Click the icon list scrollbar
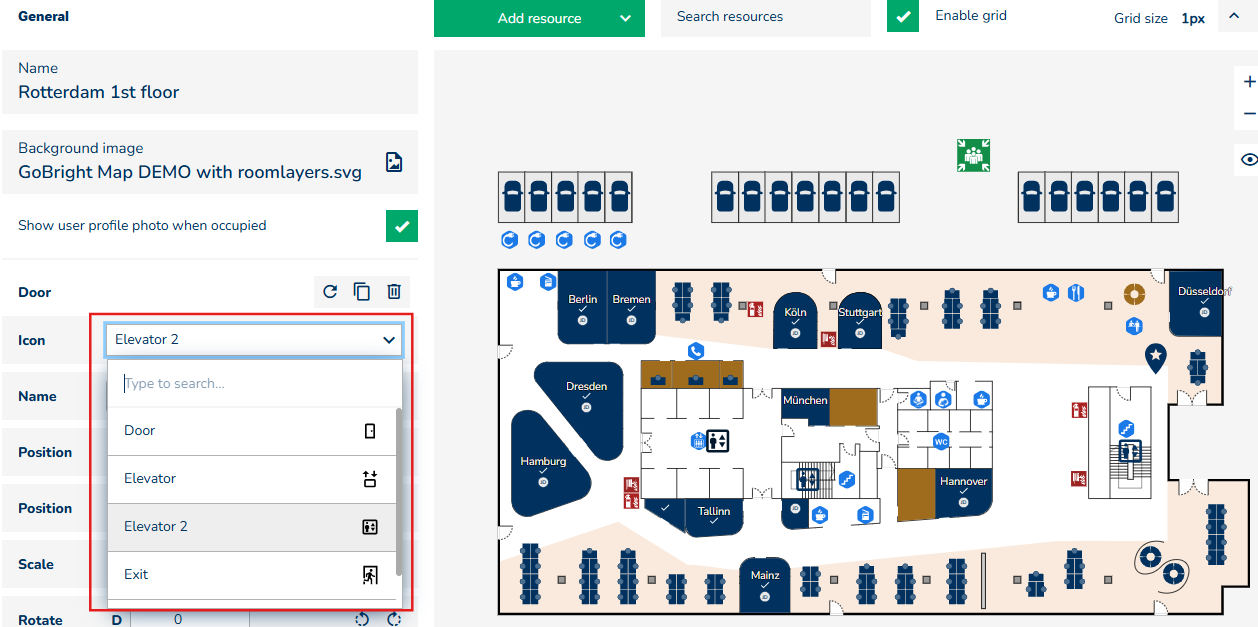 (399, 490)
